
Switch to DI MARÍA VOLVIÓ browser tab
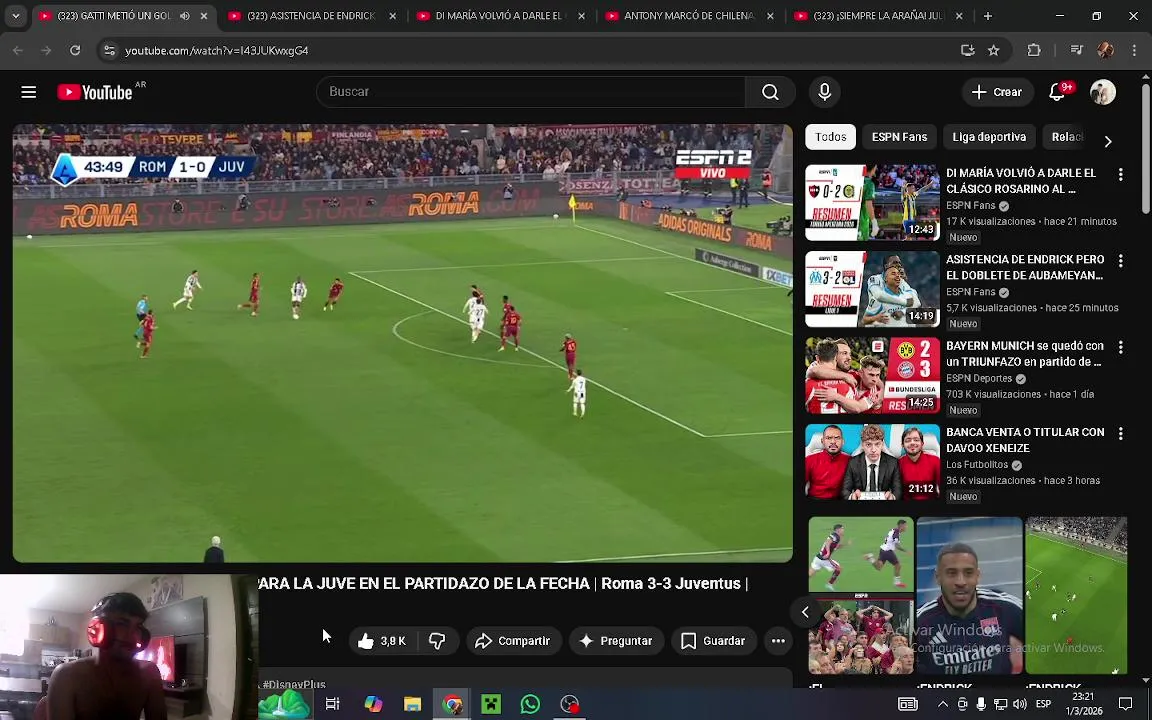coord(497,15)
